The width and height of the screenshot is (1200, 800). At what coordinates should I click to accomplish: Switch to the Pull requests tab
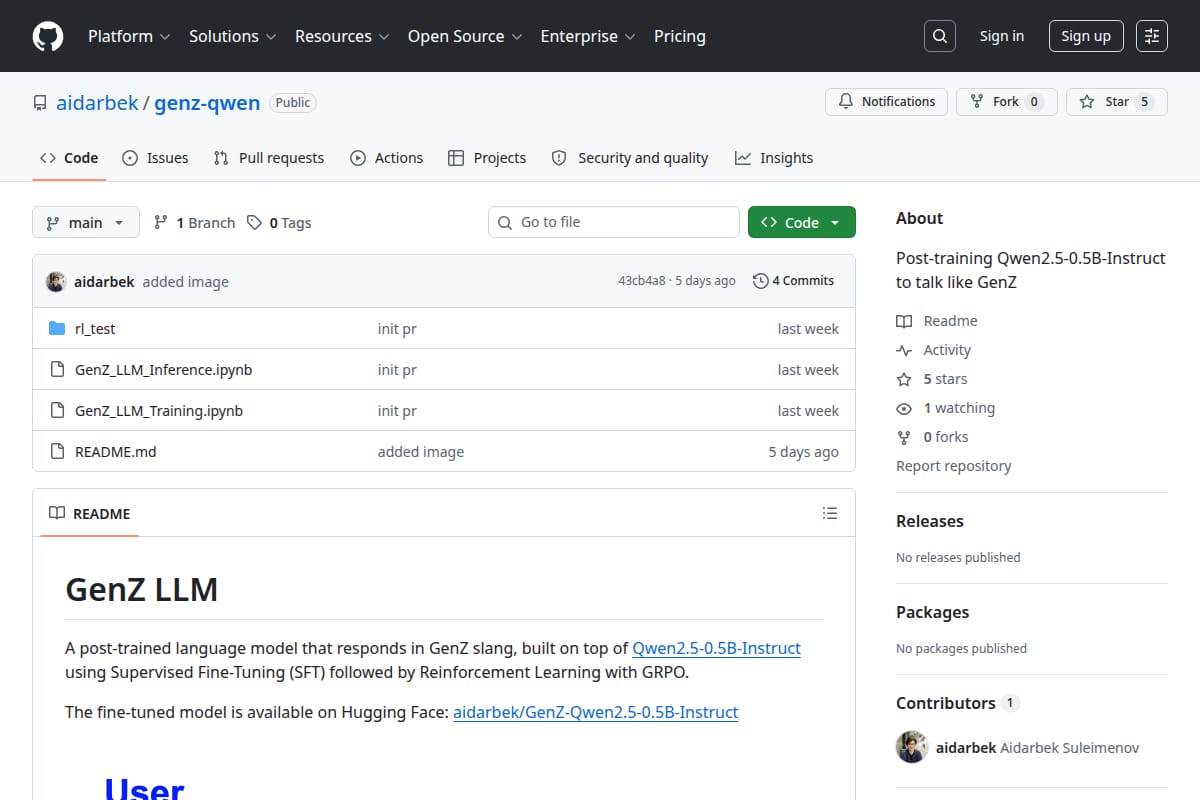(x=269, y=158)
